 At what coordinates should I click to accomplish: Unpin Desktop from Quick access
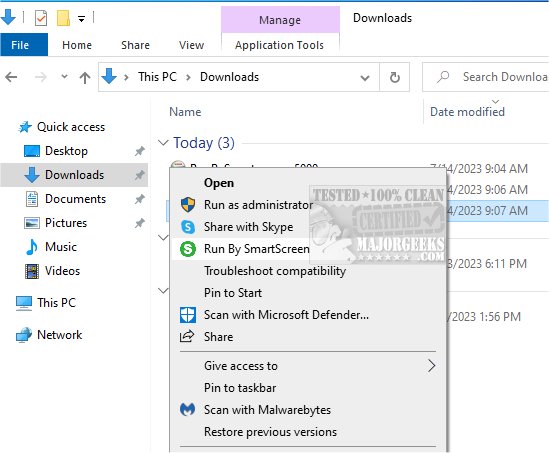click(x=140, y=151)
